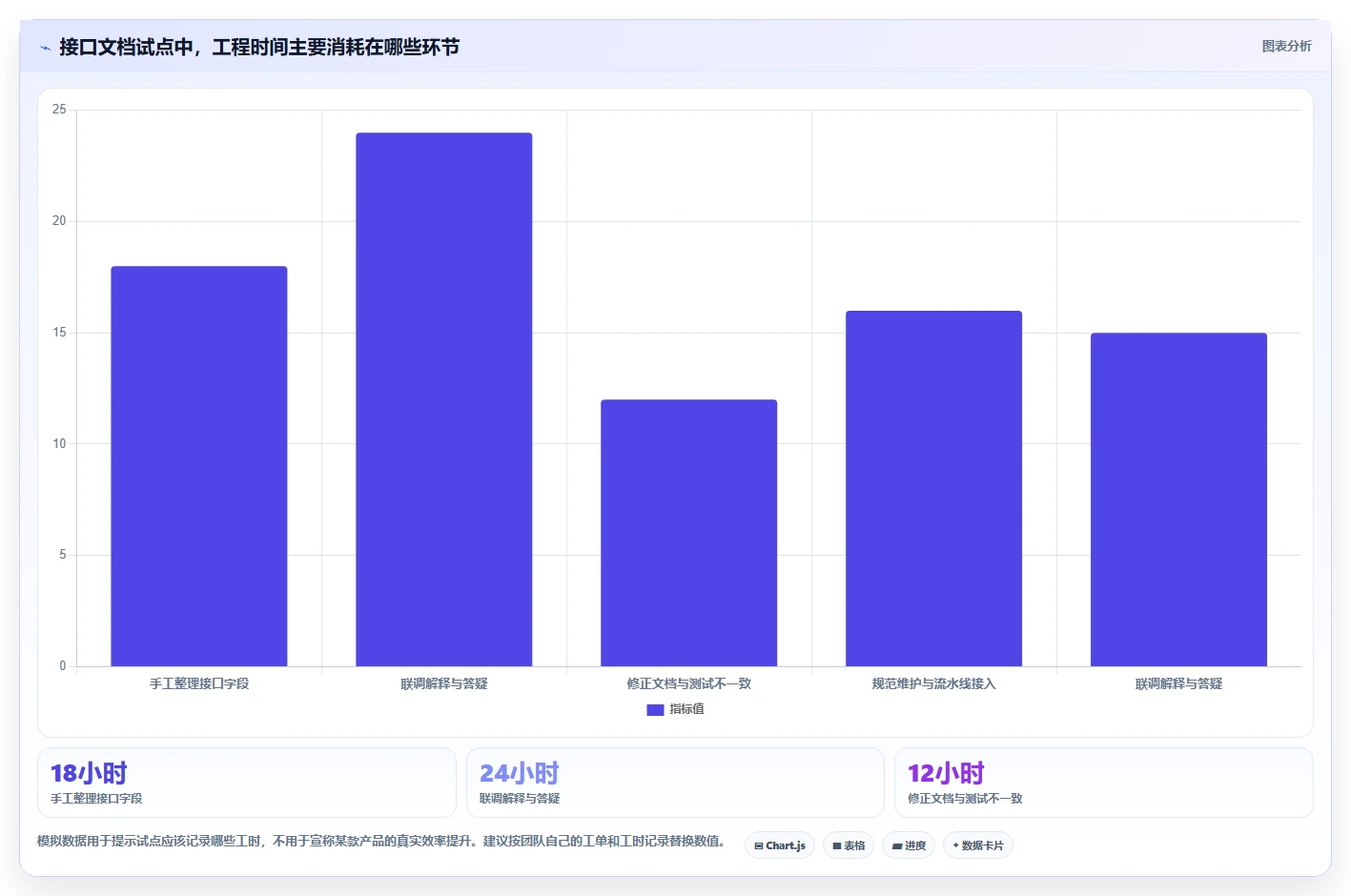Select the 数据卡片 tag
Screen dimensions: 1351x896
click(x=978, y=845)
